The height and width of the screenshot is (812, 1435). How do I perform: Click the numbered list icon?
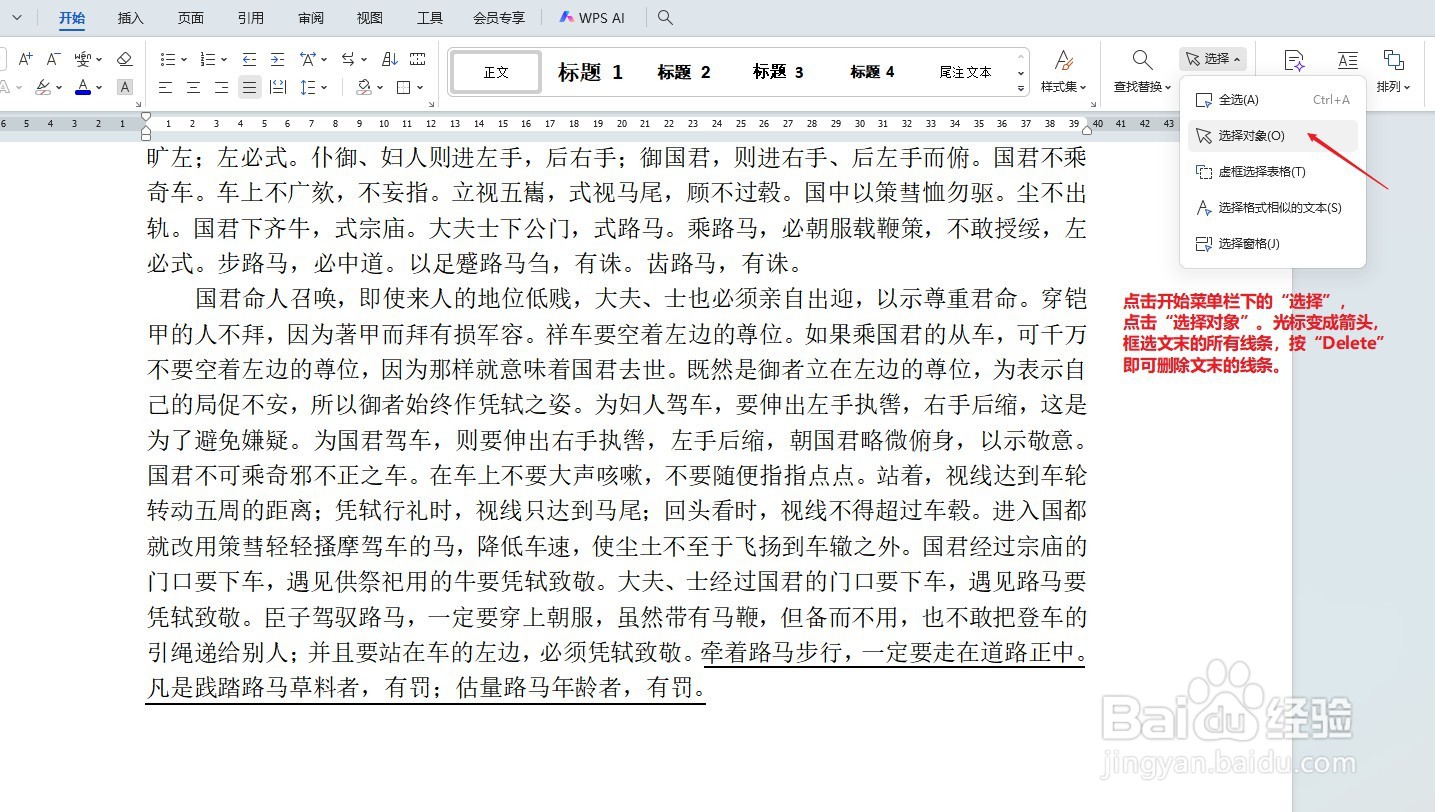(x=206, y=58)
